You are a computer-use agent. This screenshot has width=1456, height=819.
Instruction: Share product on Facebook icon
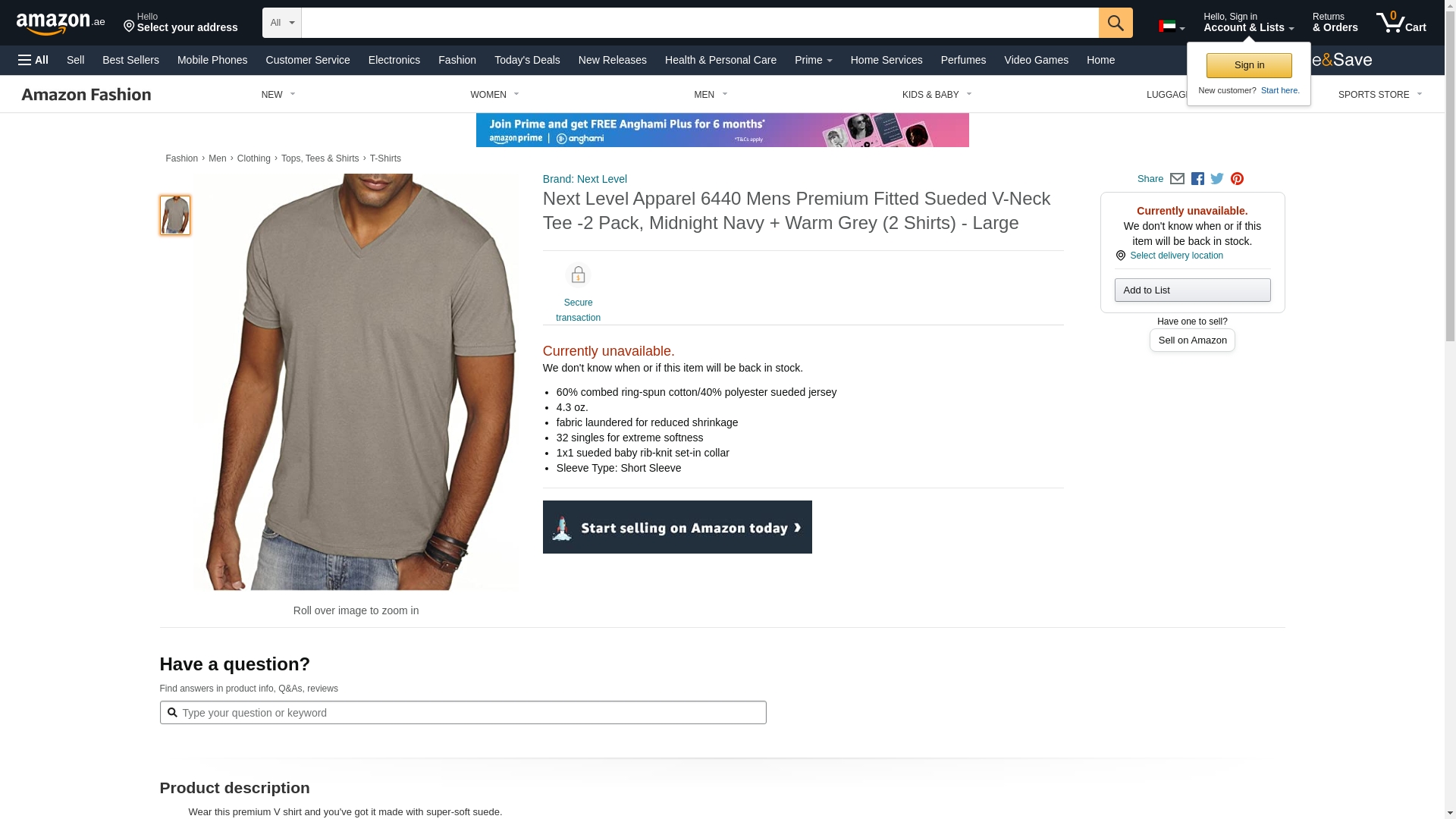1197,179
